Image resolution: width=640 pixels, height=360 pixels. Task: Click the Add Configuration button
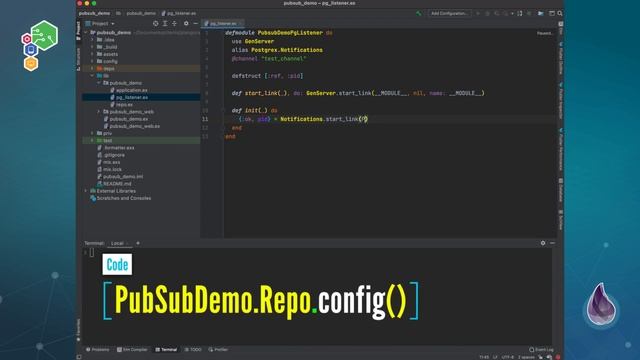tap(449, 13)
